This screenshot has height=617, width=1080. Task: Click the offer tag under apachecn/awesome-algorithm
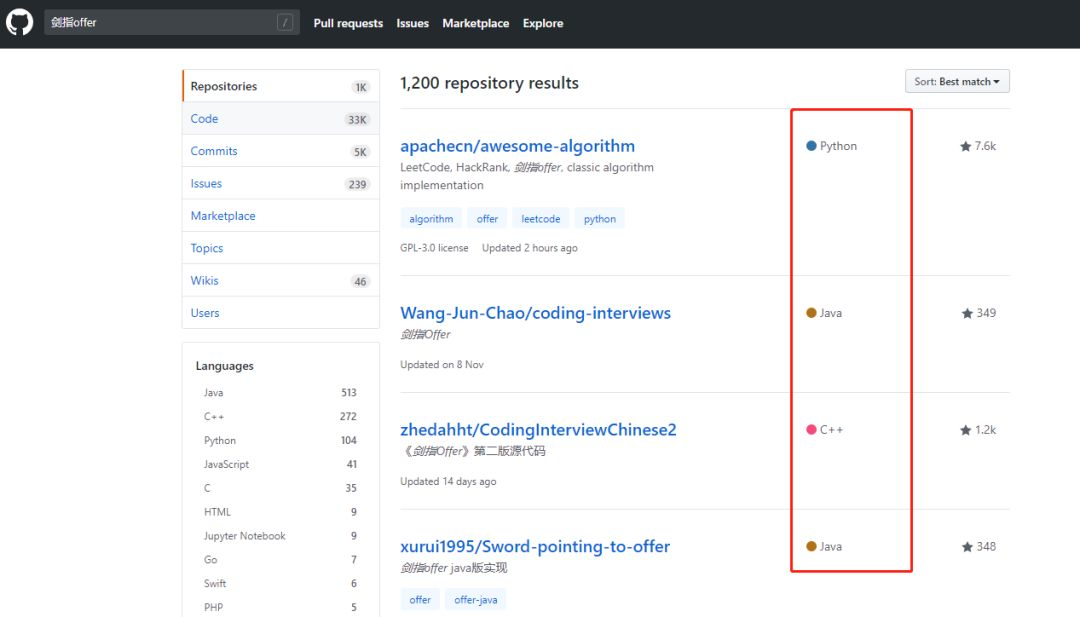click(x=487, y=218)
